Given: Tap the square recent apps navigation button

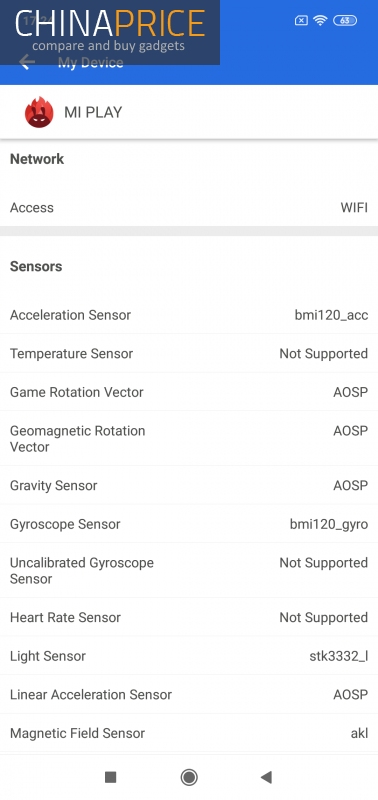Looking at the screenshot, I should [x=110, y=777].
